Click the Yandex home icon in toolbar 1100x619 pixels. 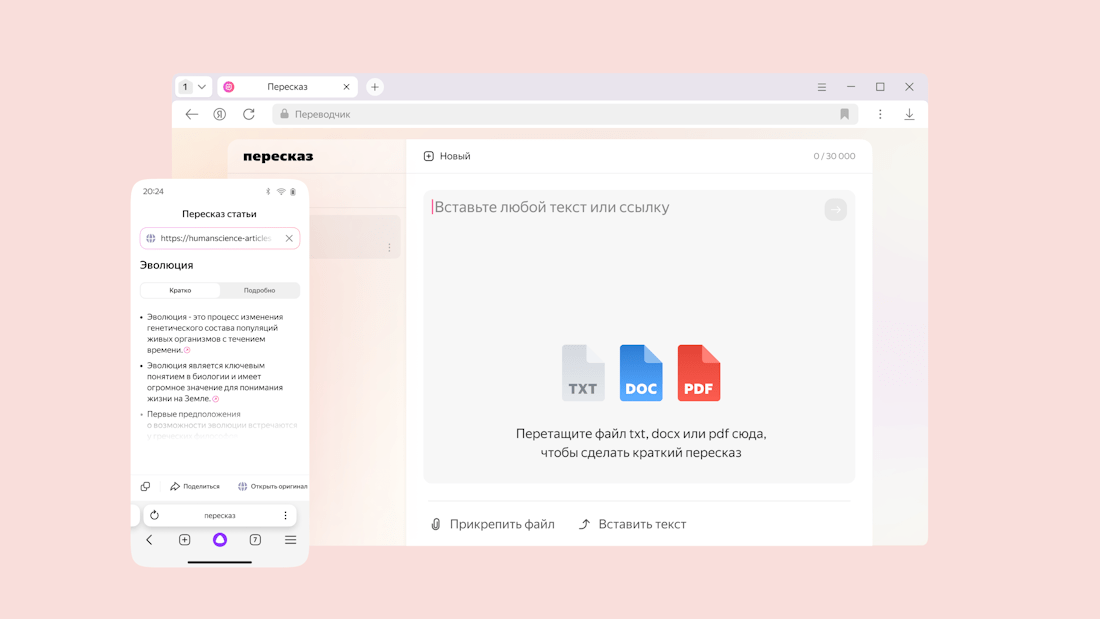point(220,114)
